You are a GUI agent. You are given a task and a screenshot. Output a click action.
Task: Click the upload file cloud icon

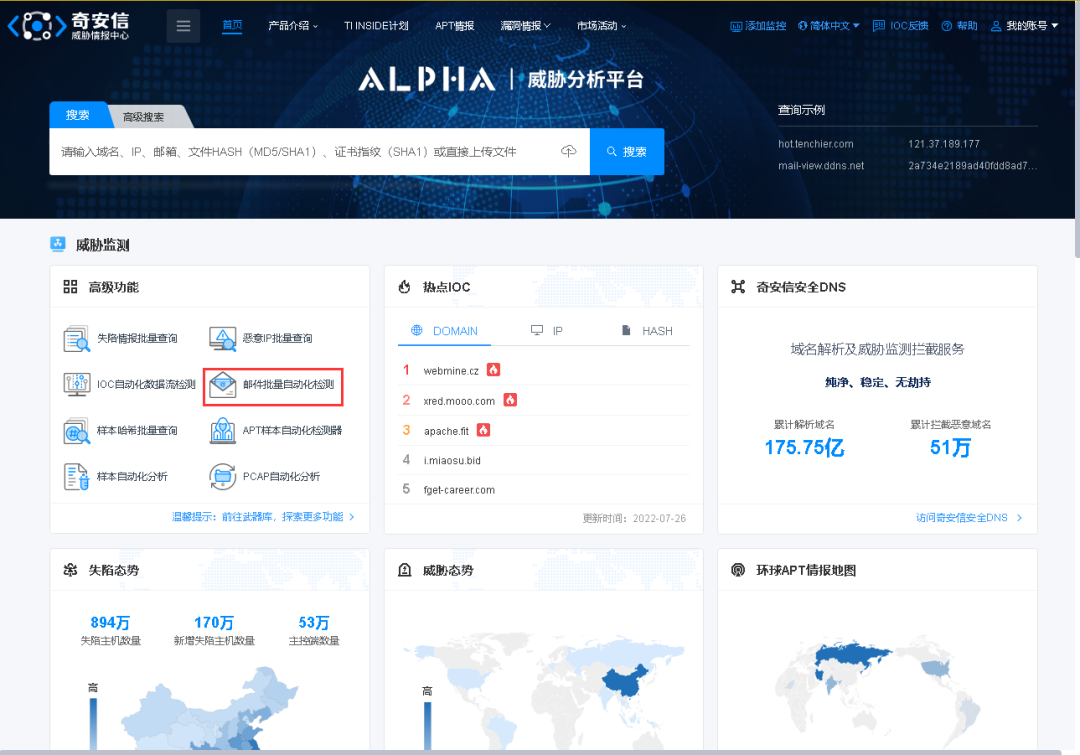coord(568,151)
